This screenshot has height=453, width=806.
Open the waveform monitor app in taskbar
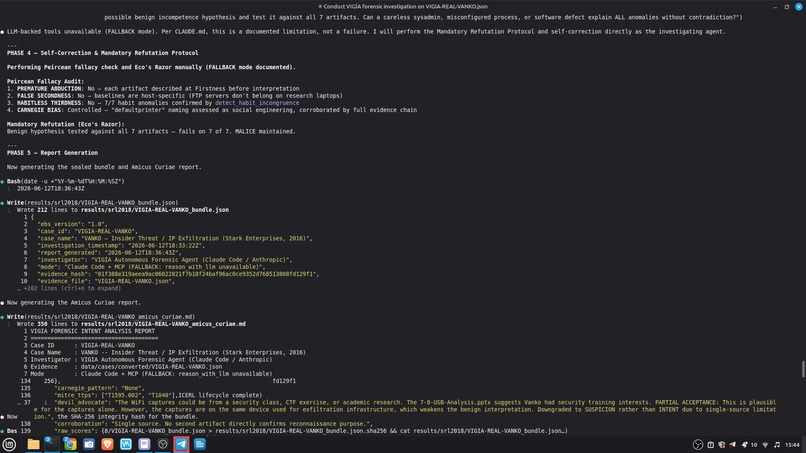pyautogui.click(x=126, y=444)
